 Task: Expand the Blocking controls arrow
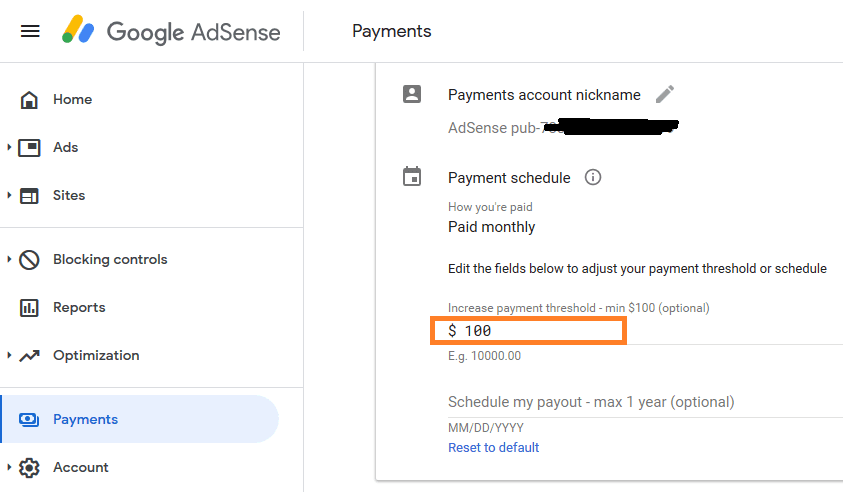click(9, 259)
